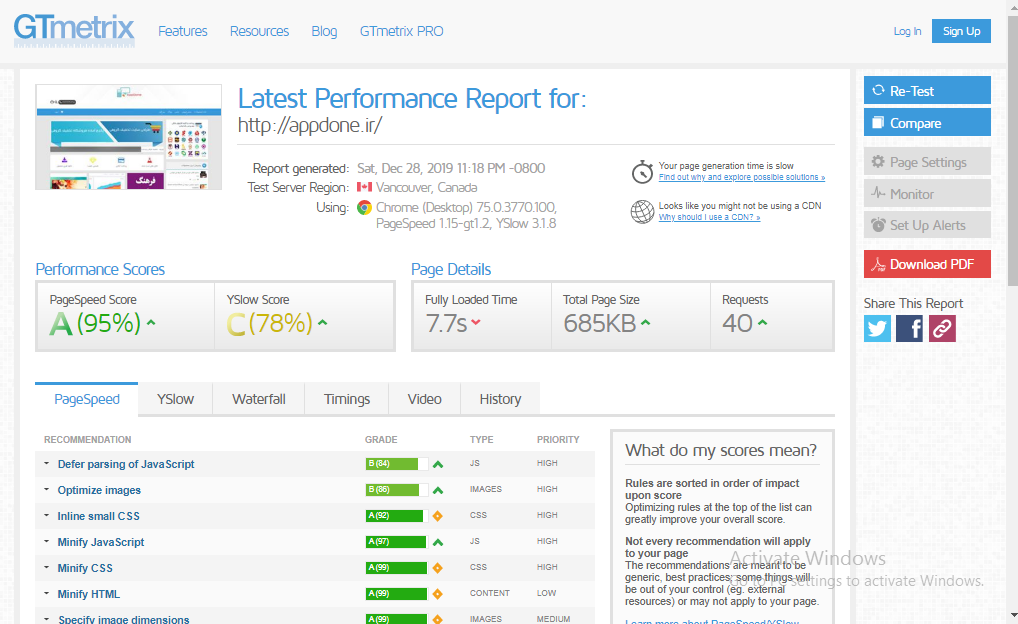
Task: Switch to the YSlow tab
Action: pos(175,399)
